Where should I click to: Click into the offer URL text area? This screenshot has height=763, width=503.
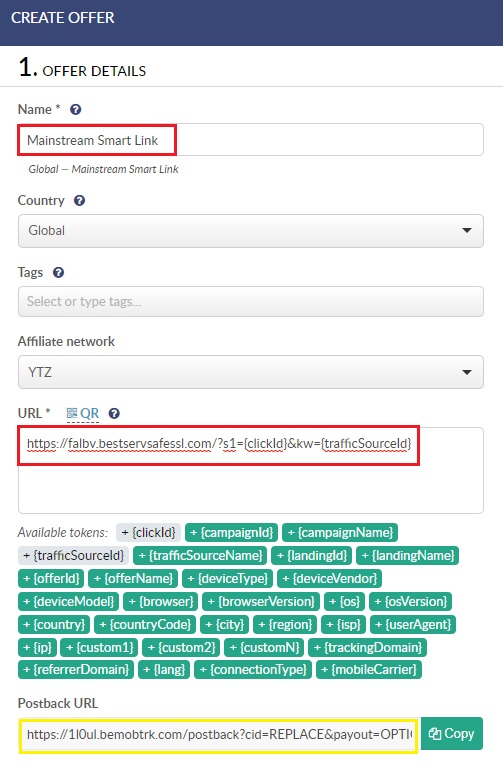pos(251,470)
